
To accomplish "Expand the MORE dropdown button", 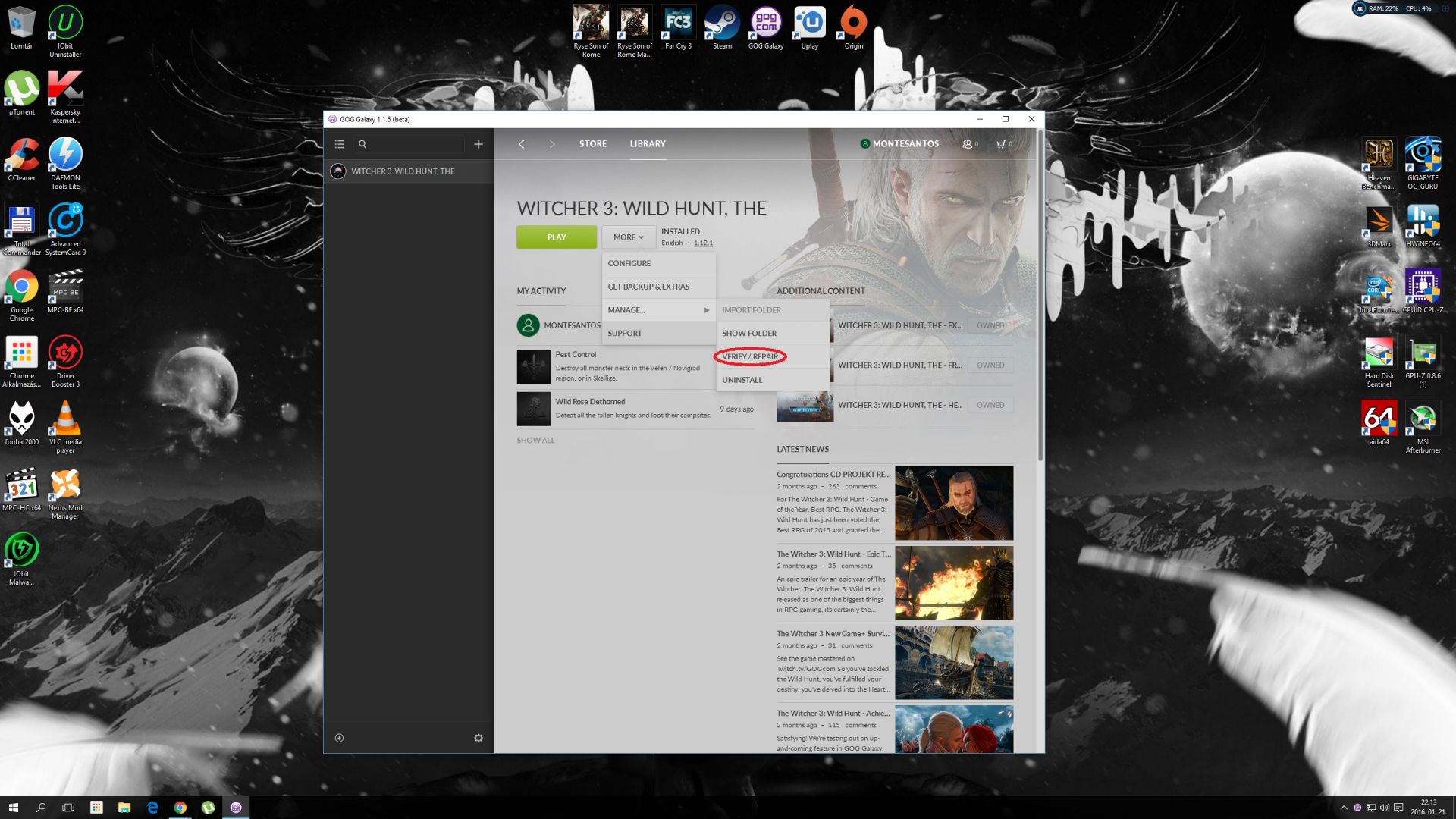I will tap(629, 237).
